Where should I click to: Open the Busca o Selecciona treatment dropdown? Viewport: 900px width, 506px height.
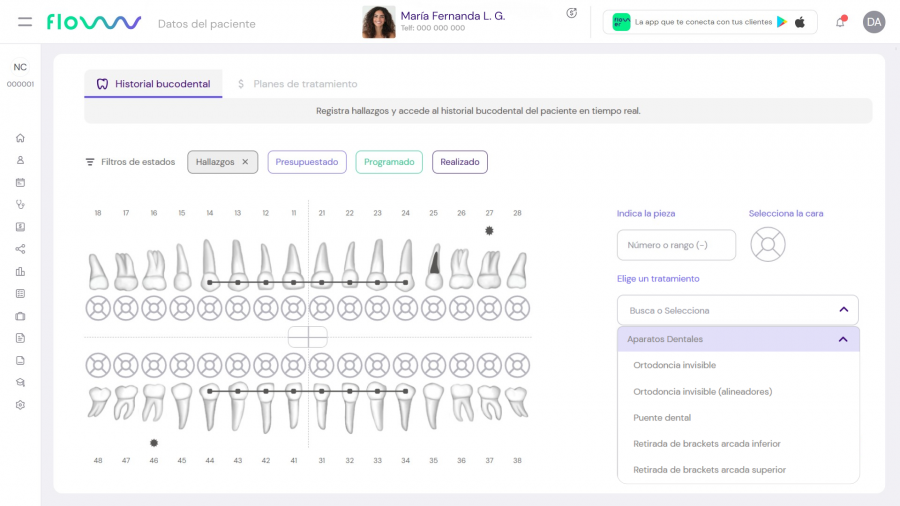pos(737,310)
